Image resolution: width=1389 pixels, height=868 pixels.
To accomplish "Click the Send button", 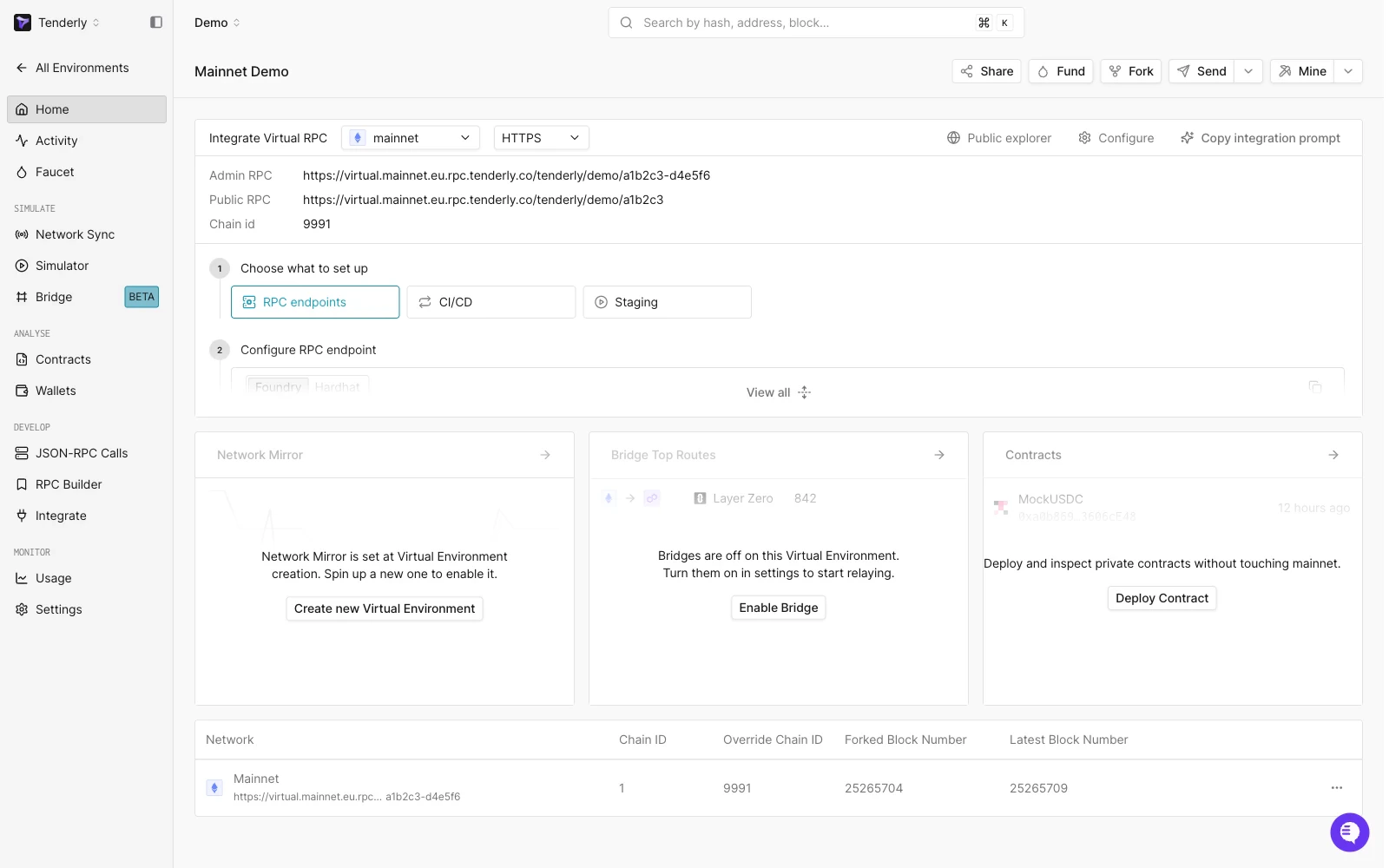I will click(1201, 71).
